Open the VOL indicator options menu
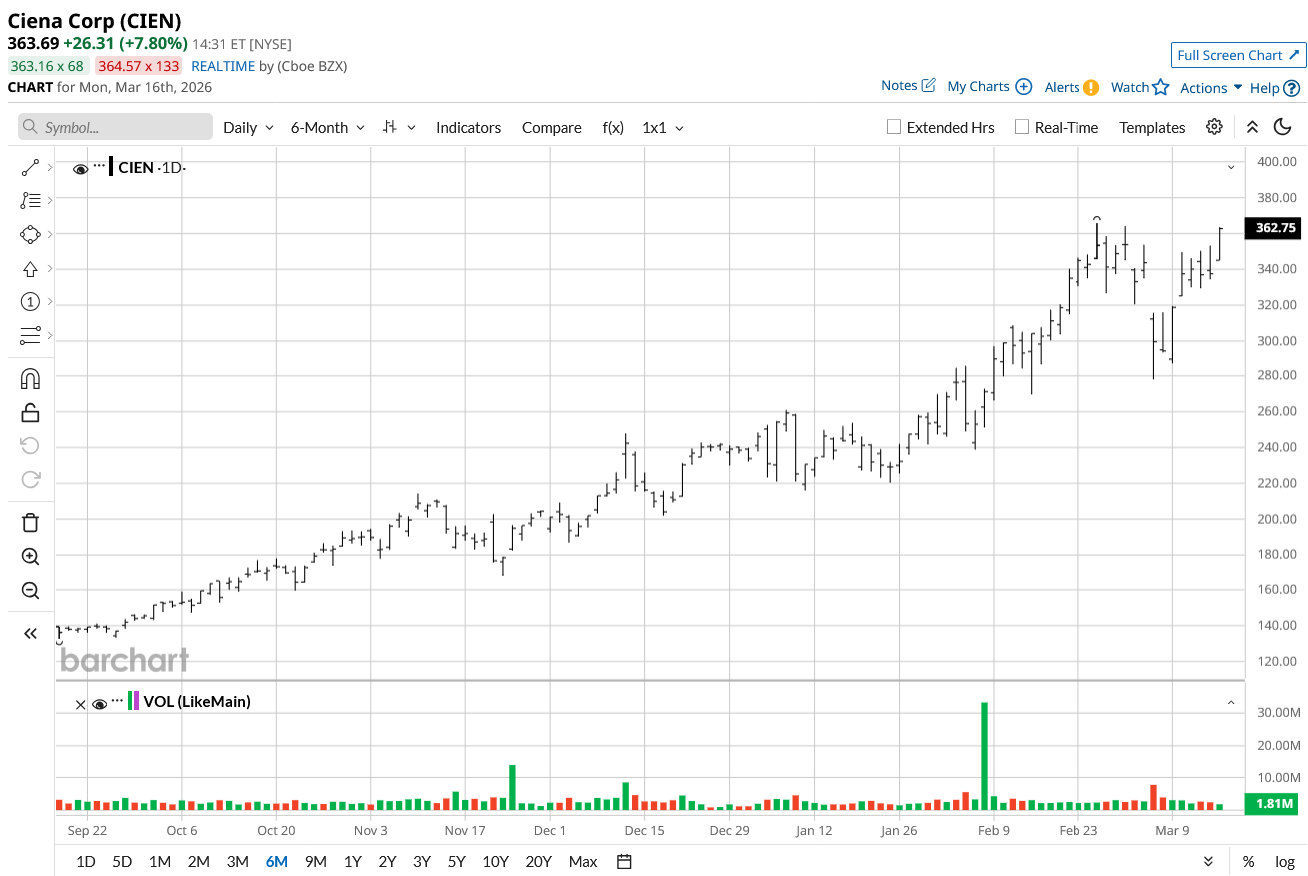This screenshot has width=1308, height=876. click(117, 701)
